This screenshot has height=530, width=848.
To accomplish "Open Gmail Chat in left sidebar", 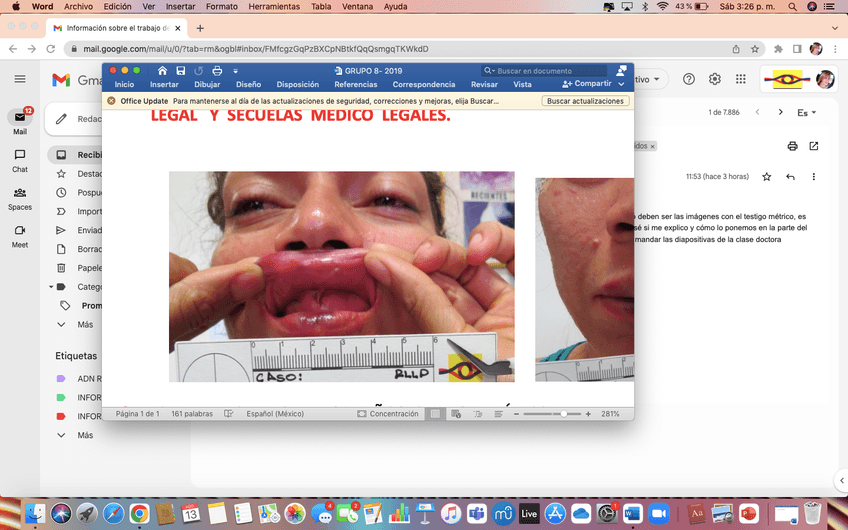I will coord(20,160).
